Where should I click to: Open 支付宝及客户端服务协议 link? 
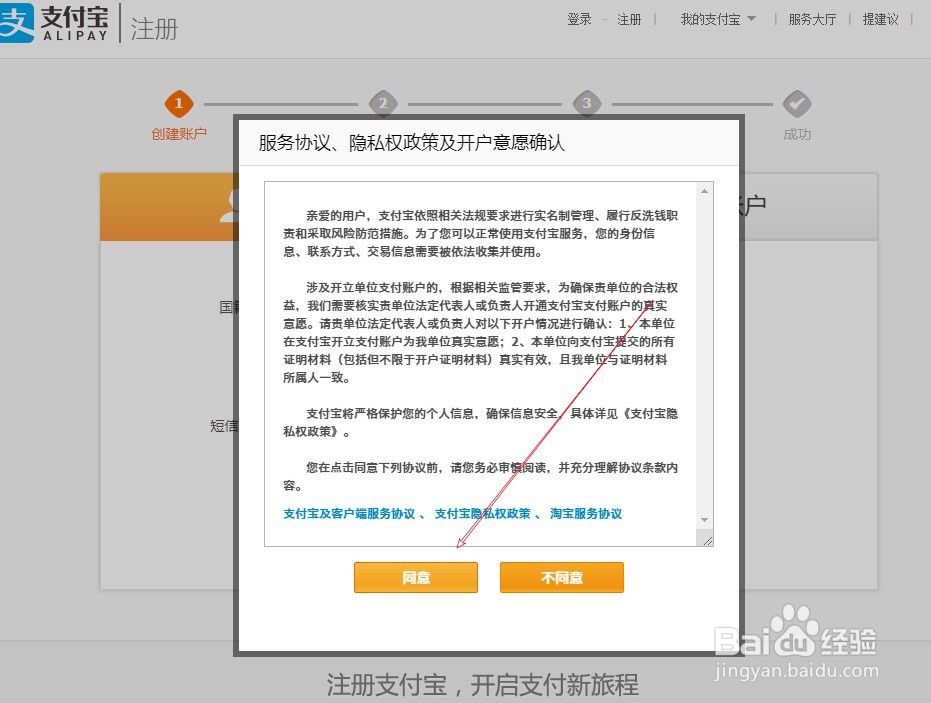349,514
